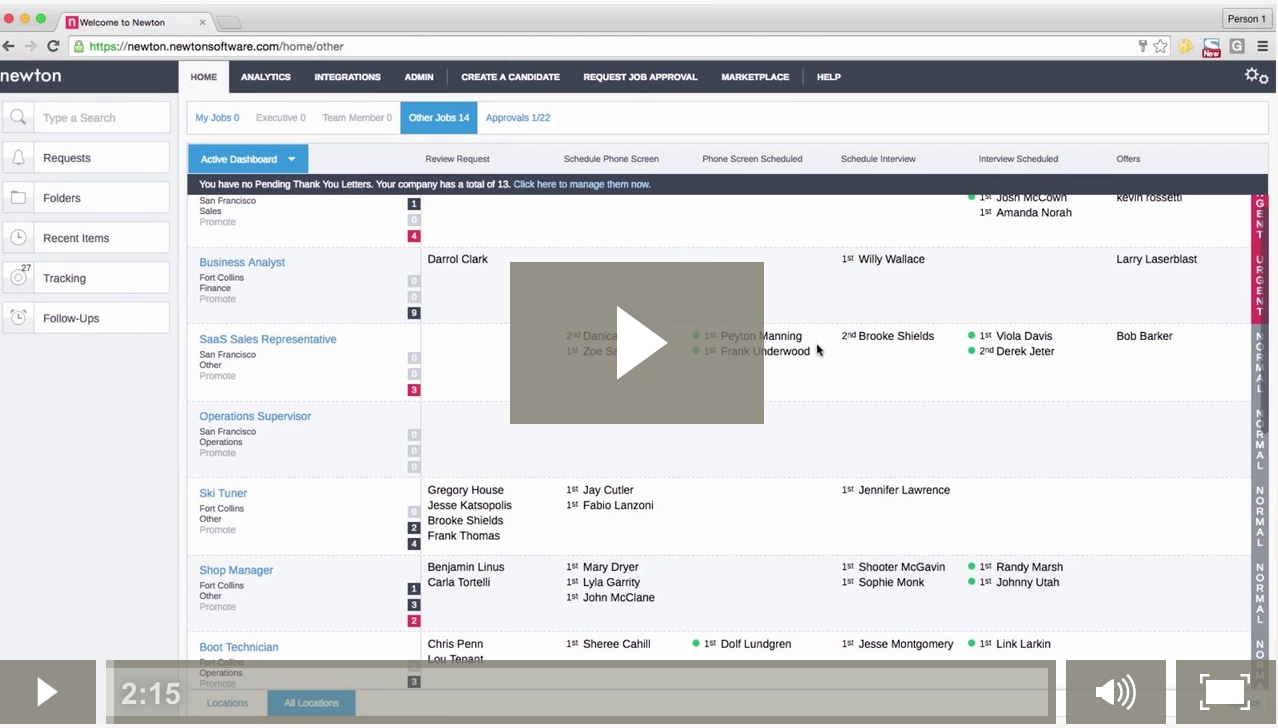Image resolution: width=1278 pixels, height=728 pixels.
Task: Open the ADMIN menu
Action: (419, 77)
